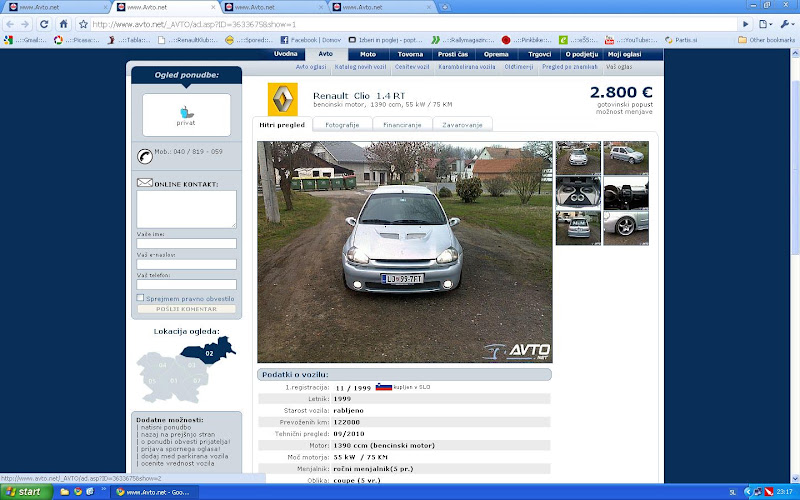800x500 pixels.
Task: Click the Go arrow beside the address bar
Action: click(745, 24)
